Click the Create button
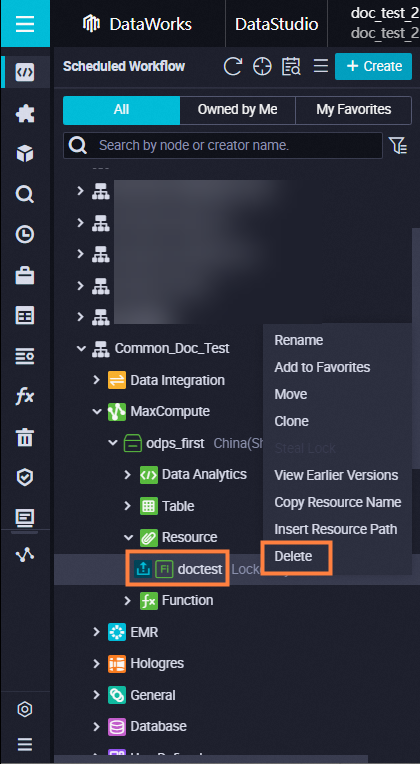Screen dimensions: 420x764 (x=374, y=66)
